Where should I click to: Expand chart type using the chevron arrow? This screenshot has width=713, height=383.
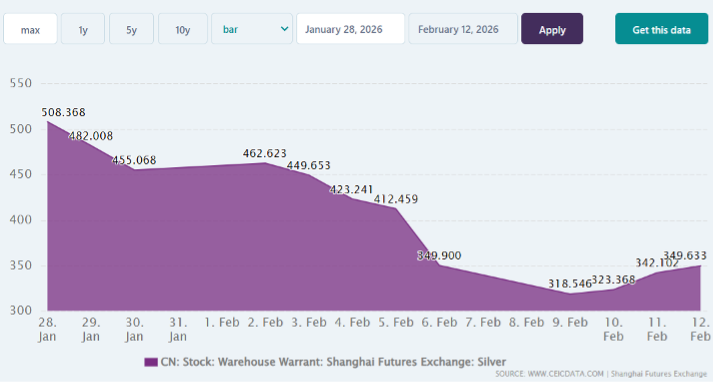(285, 29)
